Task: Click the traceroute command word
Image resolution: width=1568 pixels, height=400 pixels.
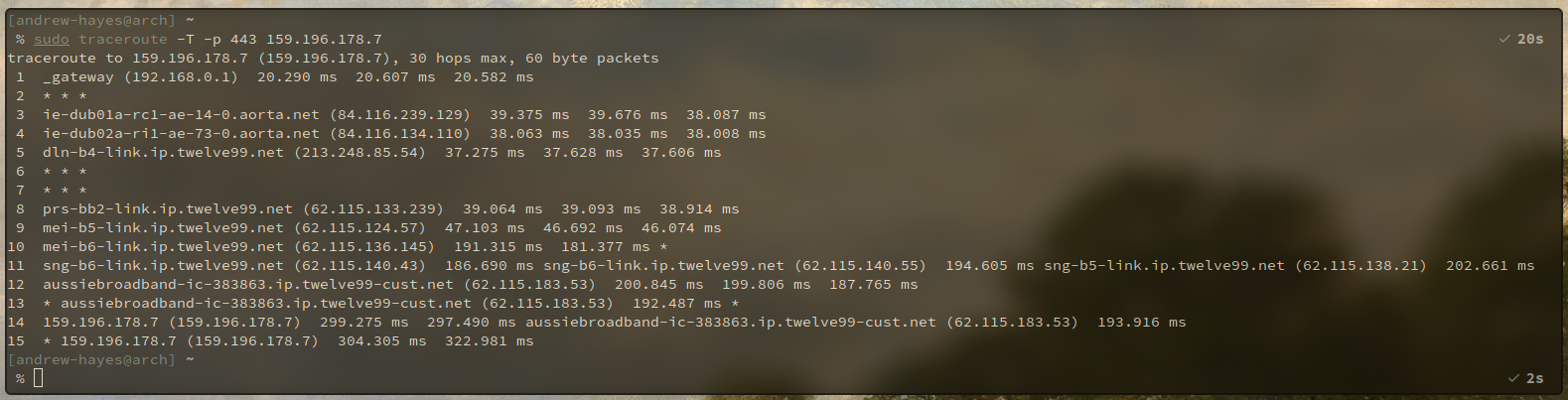Action: point(123,40)
